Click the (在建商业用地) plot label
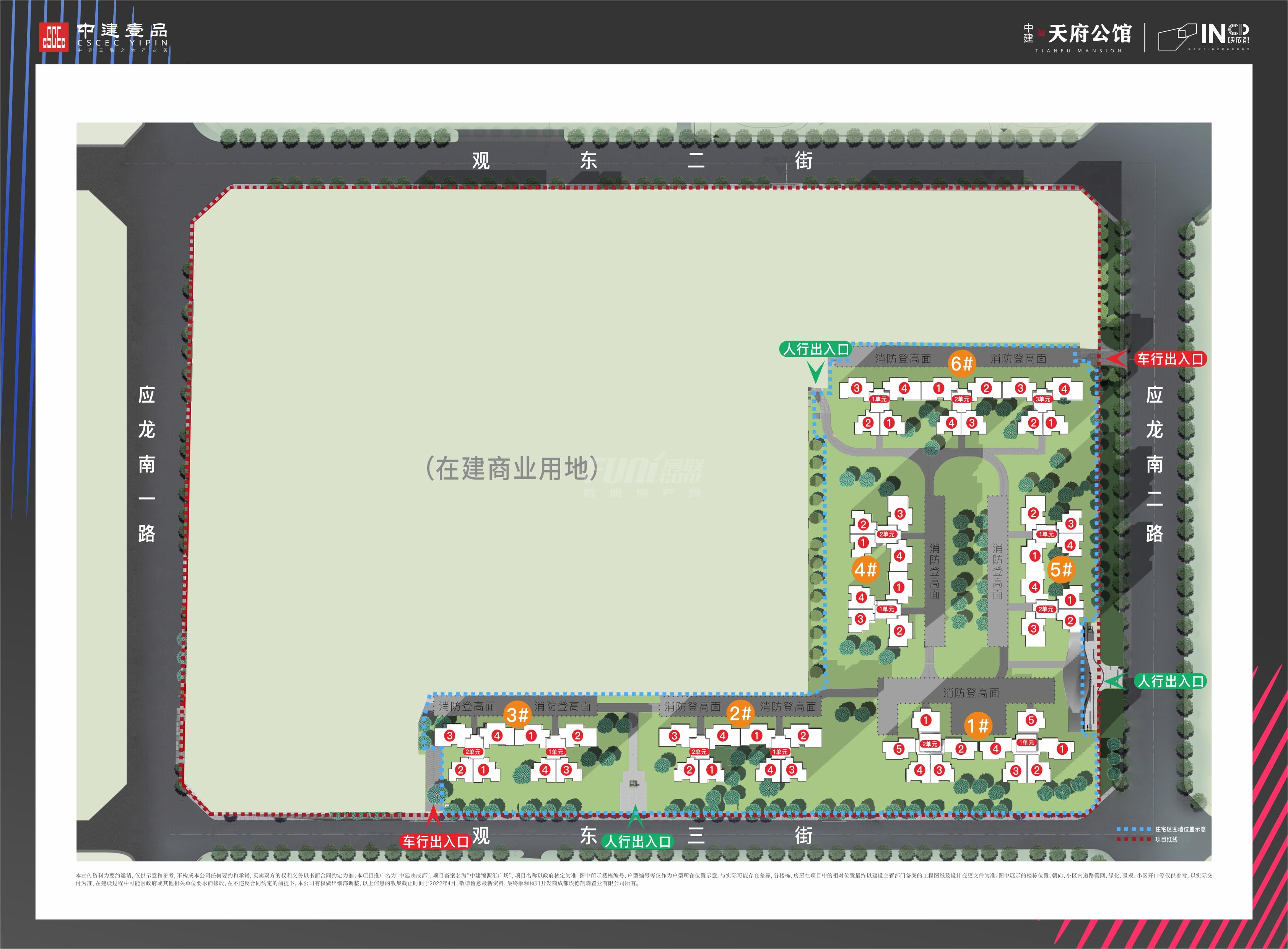1288x949 pixels. [x=512, y=468]
